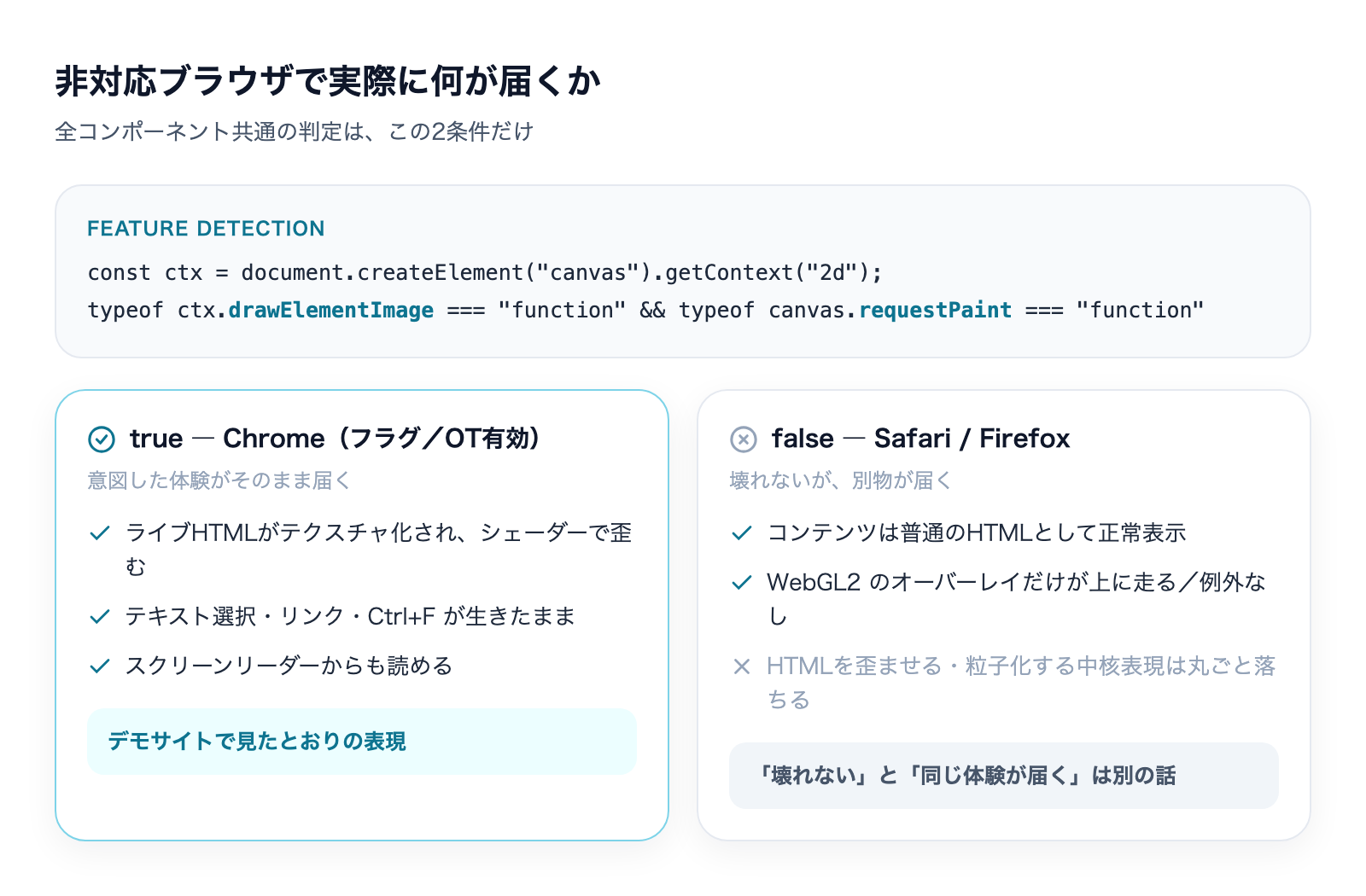Click the checkmark beside 'テキスト選択・リンク'

100,616
